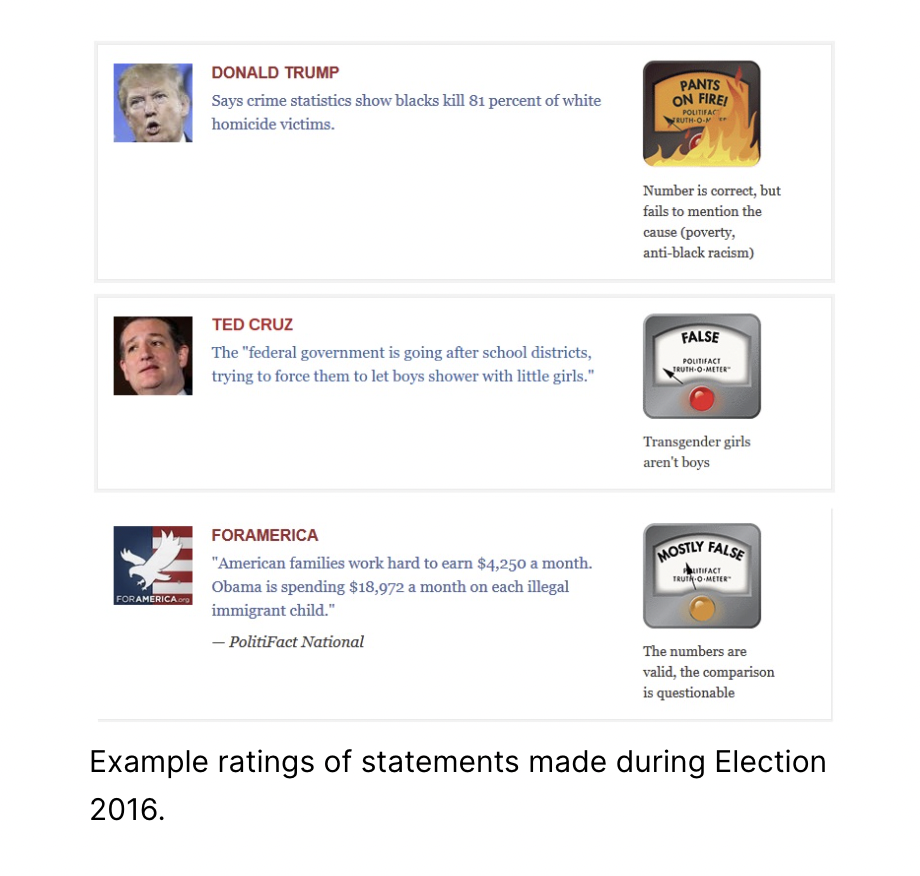
Task: Click the Example ratings caption text
Action: click(458, 785)
